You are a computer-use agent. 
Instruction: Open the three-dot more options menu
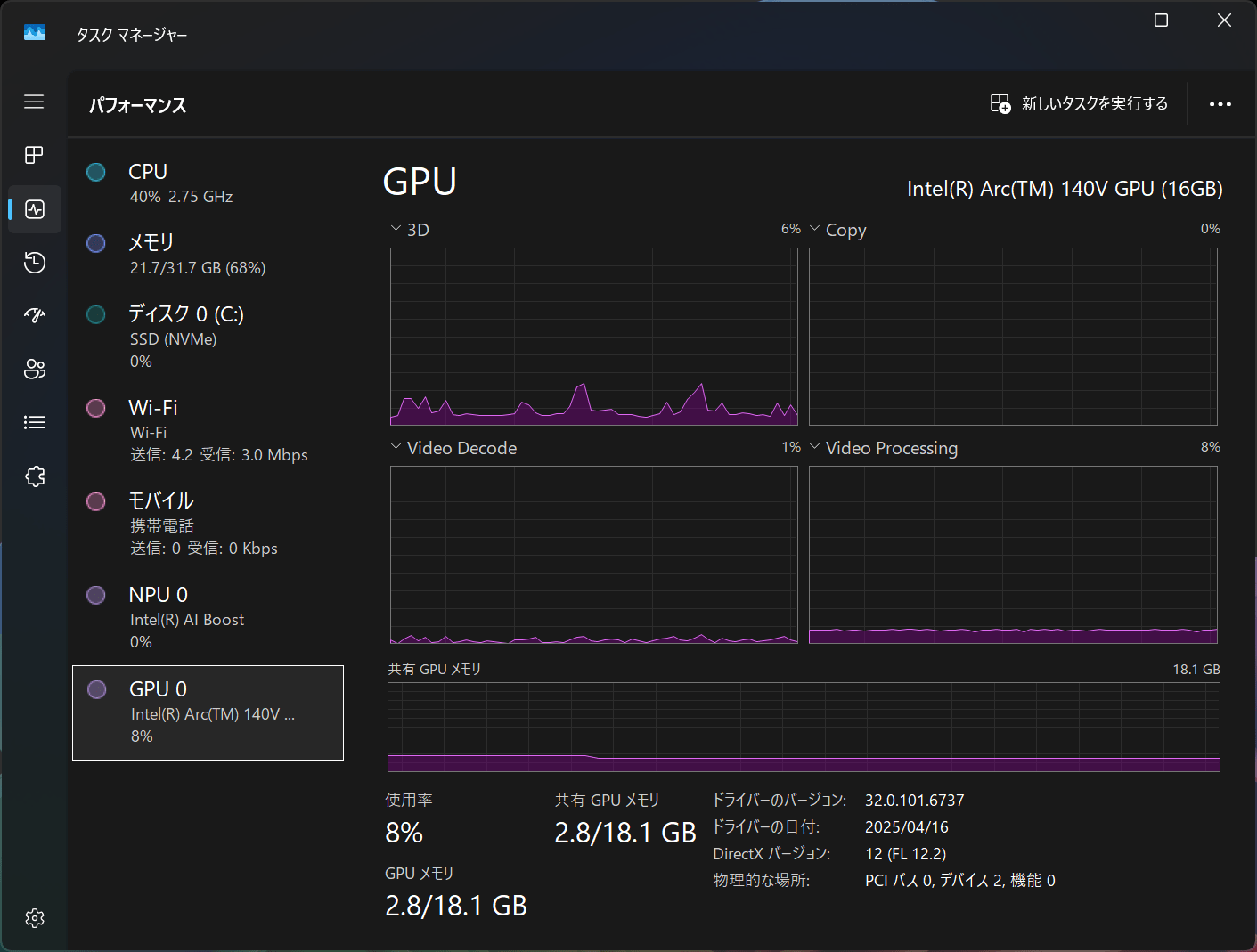1220,104
